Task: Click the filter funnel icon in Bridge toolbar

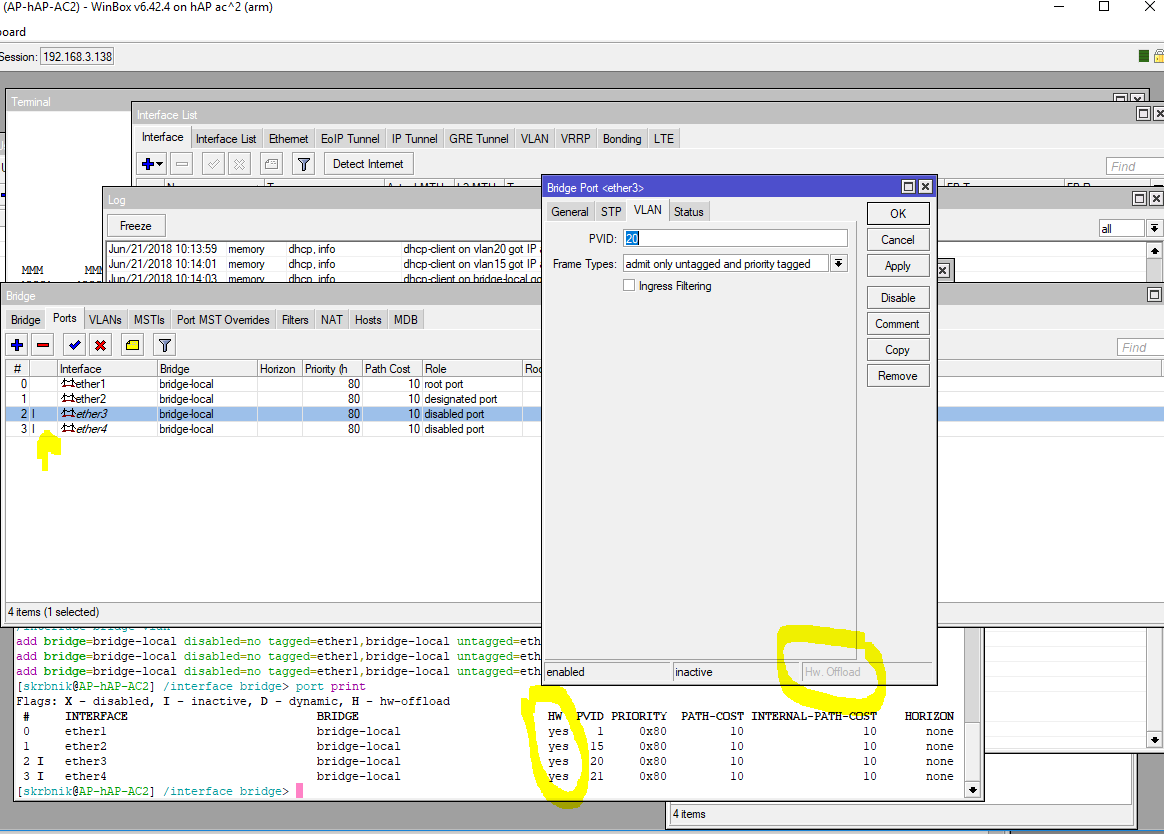Action: [x=165, y=345]
